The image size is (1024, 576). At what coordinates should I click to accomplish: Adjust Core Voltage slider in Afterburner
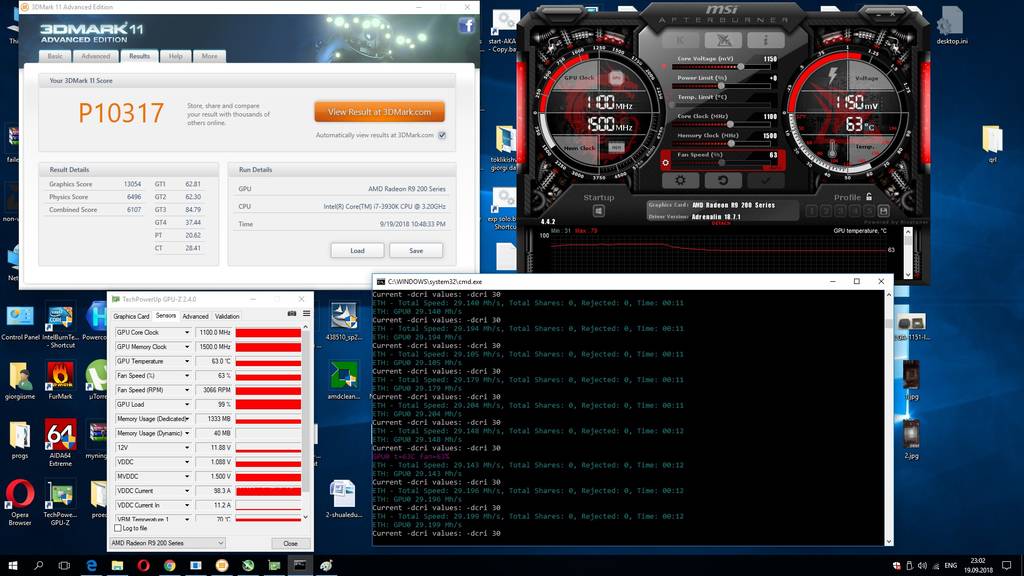coord(741,66)
